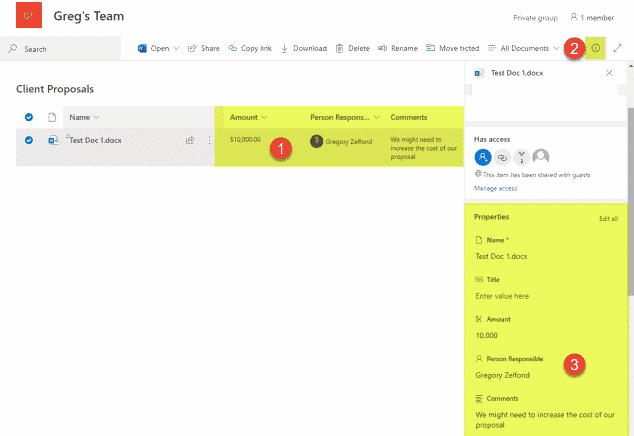
Task: Edit the Comments property text
Action: [x=545, y=420]
